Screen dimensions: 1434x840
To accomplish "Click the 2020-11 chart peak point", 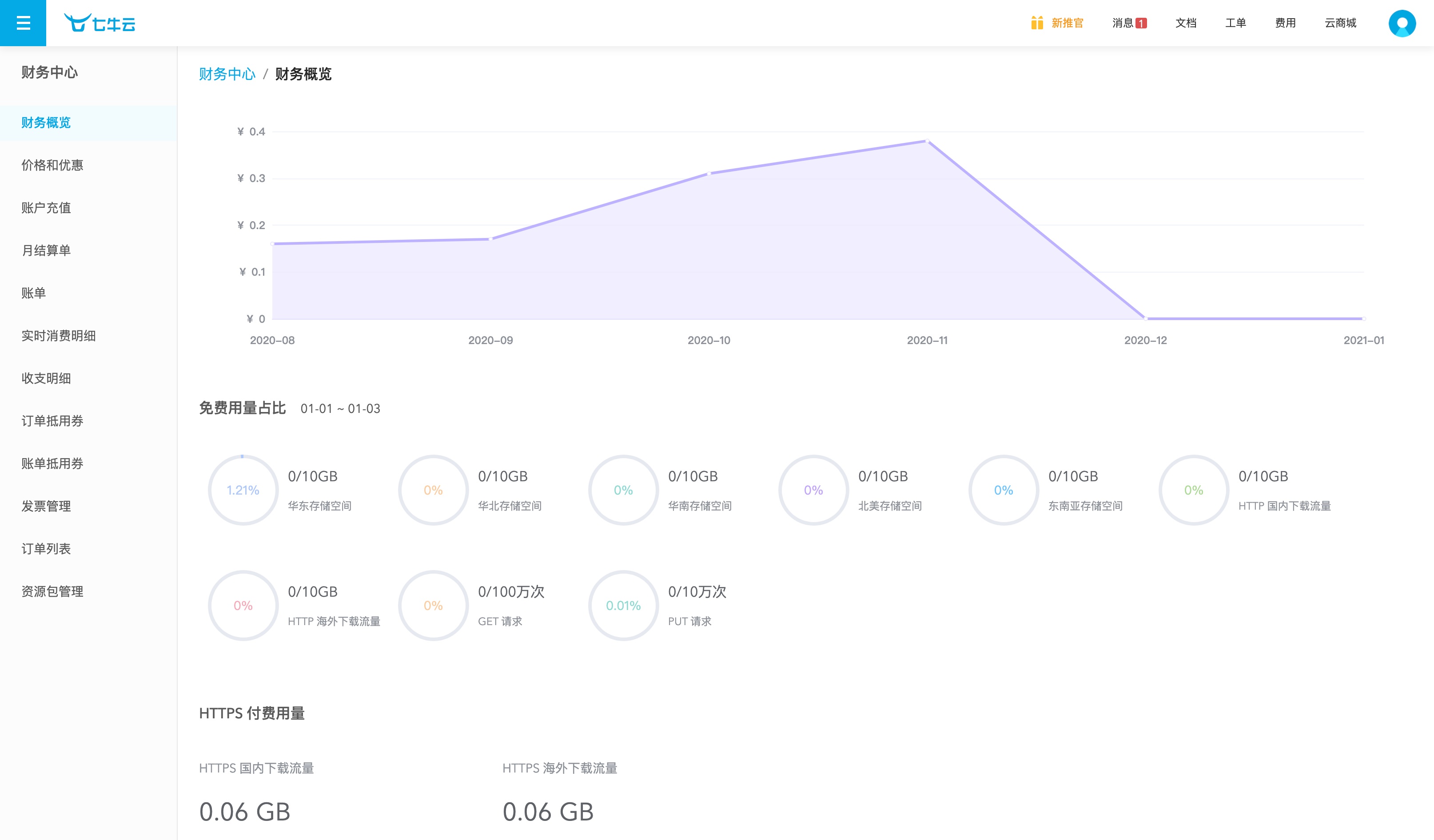I will click(x=928, y=141).
